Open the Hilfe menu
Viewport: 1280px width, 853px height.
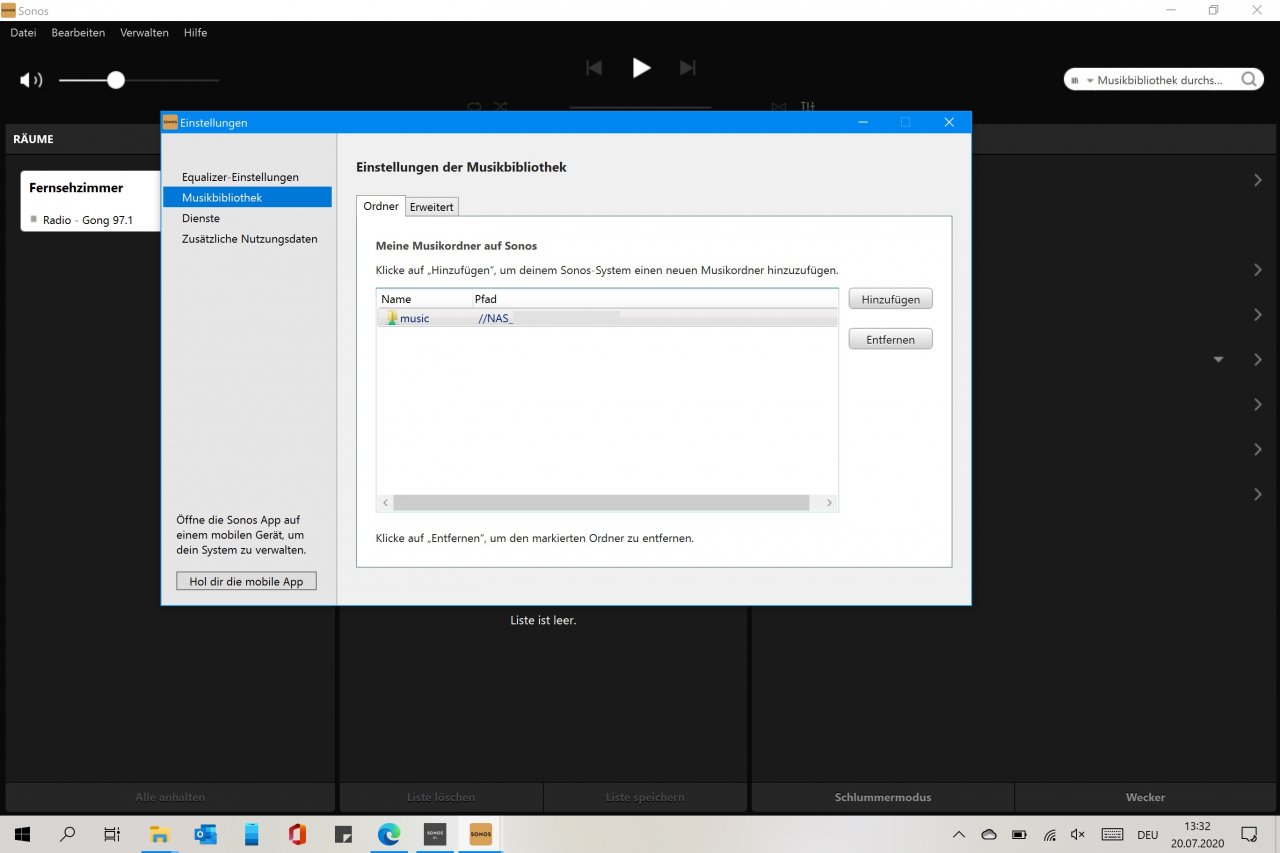pos(195,32)
